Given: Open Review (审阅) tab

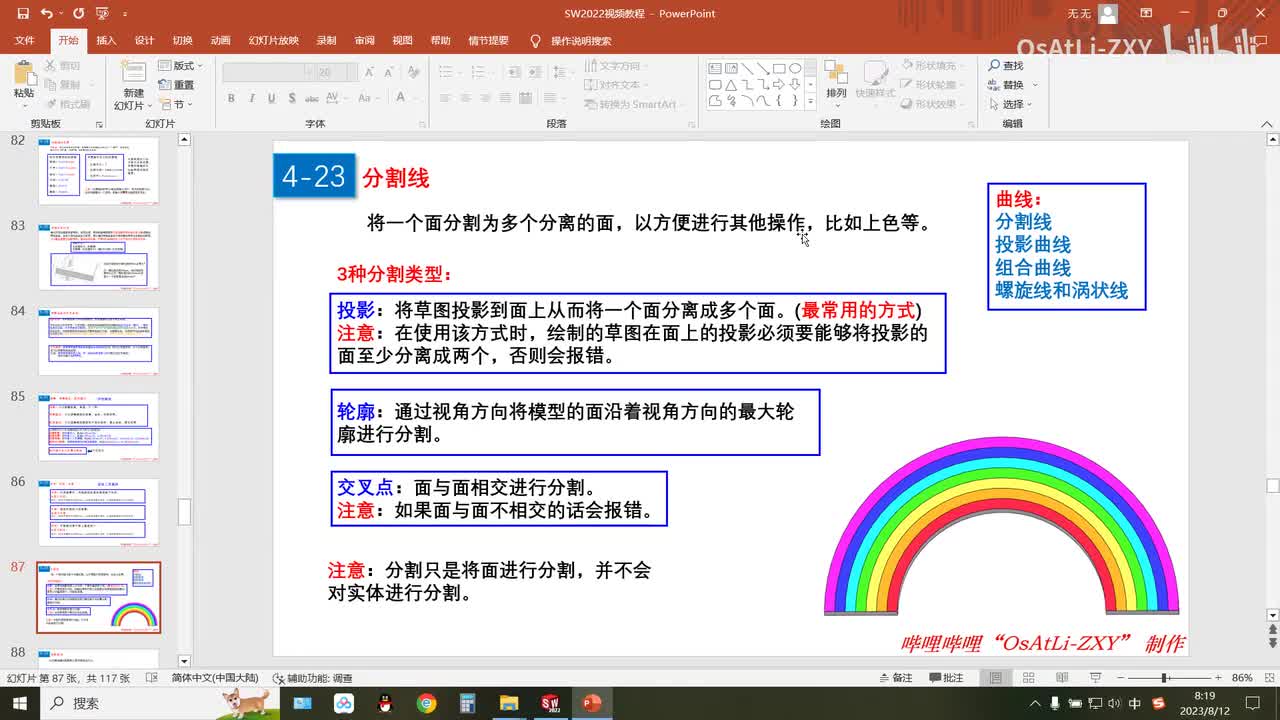Looking at the screenshot, I should point(365,41).
